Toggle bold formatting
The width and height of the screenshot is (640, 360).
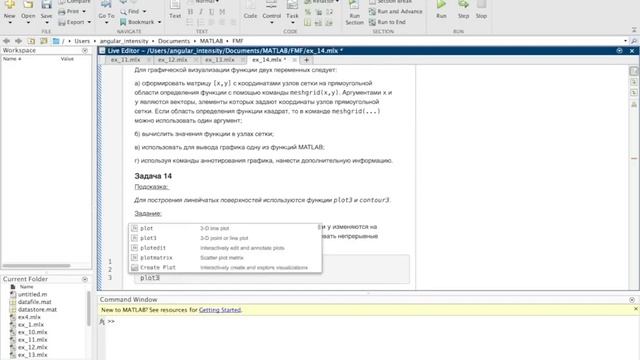coord(190,12)
